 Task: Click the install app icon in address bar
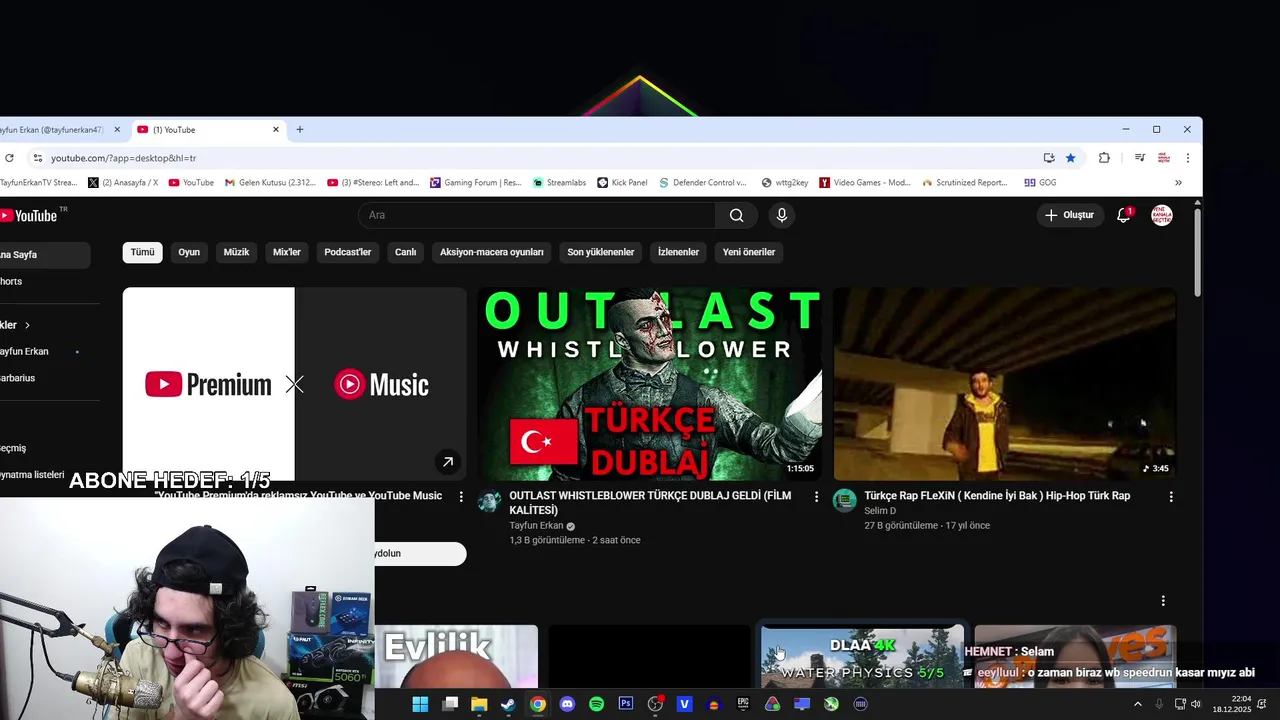coord(1048,158)
